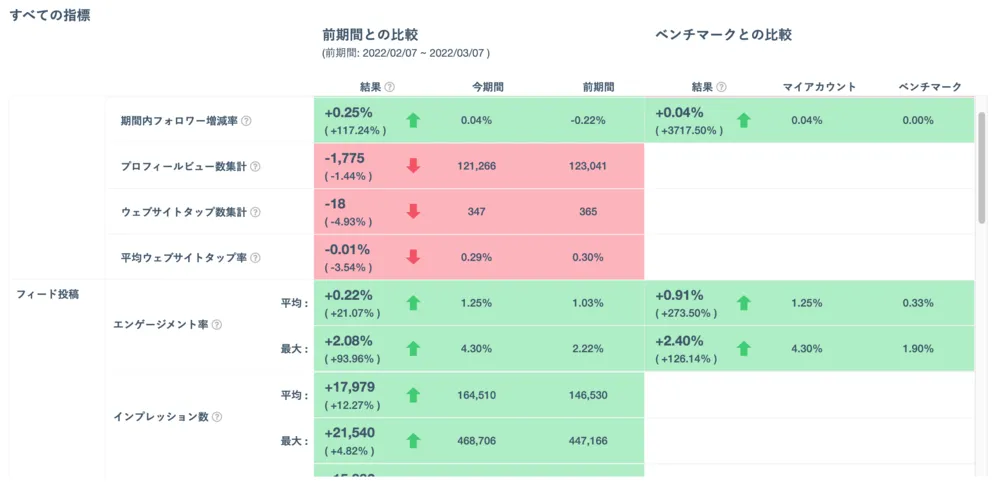
Task: Click red down arrow in ウェブサイトタップ数集計 row
Action: 413,211
